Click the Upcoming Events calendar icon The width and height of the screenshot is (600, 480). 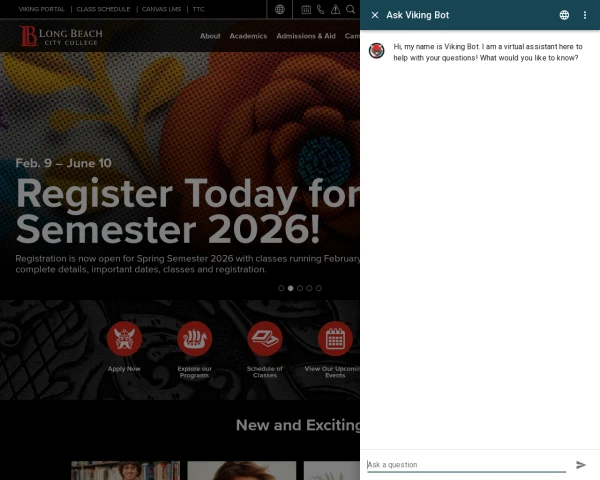click(x=335, y=339)
